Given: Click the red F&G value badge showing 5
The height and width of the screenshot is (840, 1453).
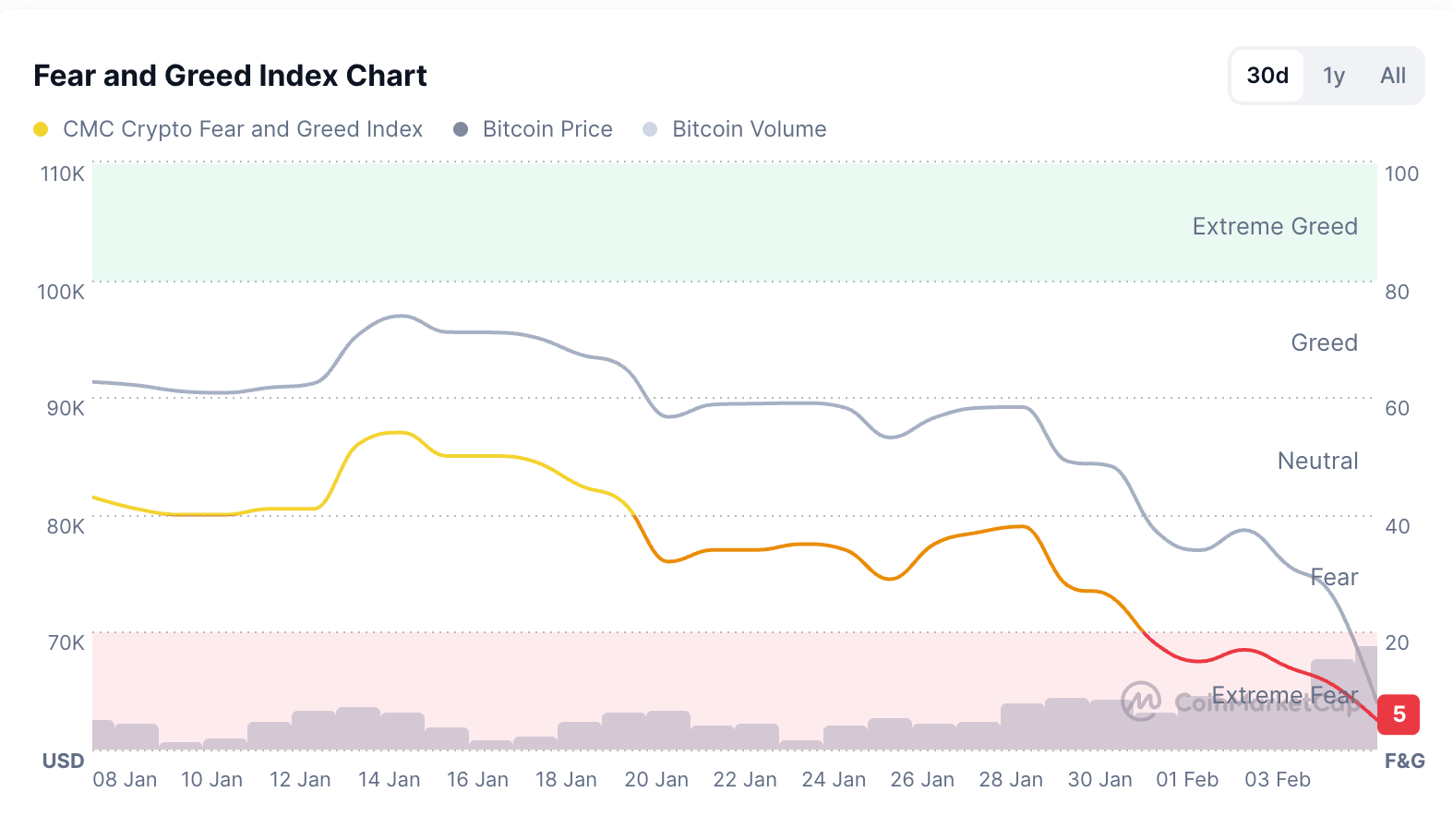Looking at the screenshot, I should point(1399,714).
